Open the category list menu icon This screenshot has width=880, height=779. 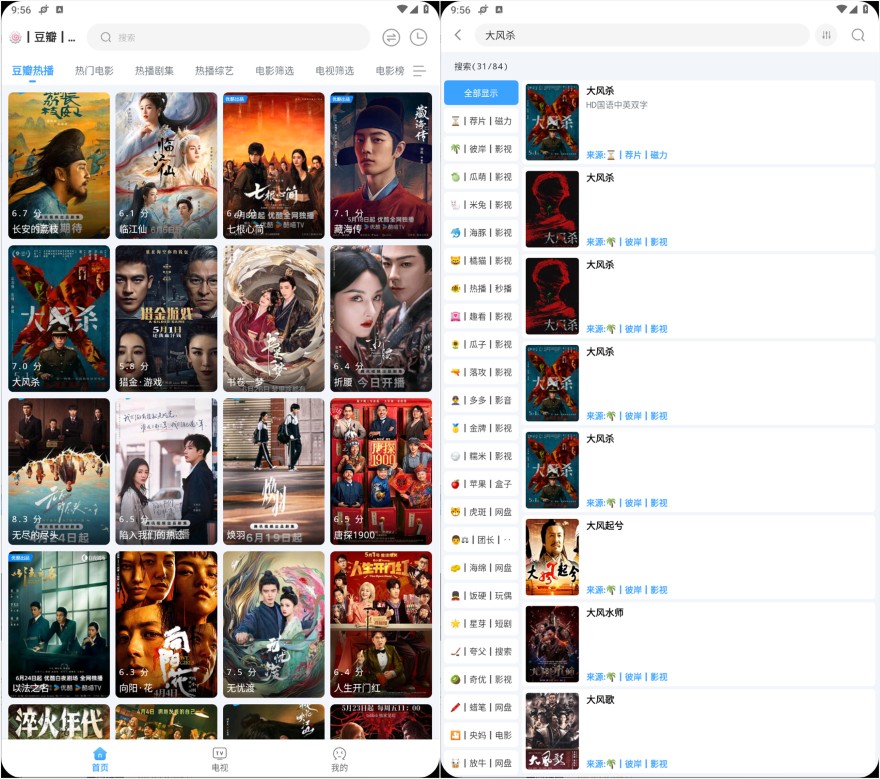[x=419, y=71]
